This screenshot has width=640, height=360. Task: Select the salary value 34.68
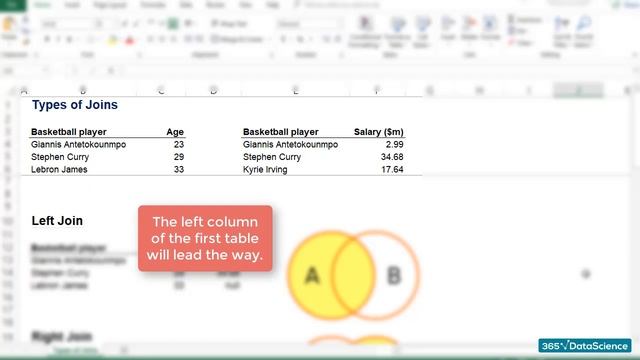click(x=392, y=157)
